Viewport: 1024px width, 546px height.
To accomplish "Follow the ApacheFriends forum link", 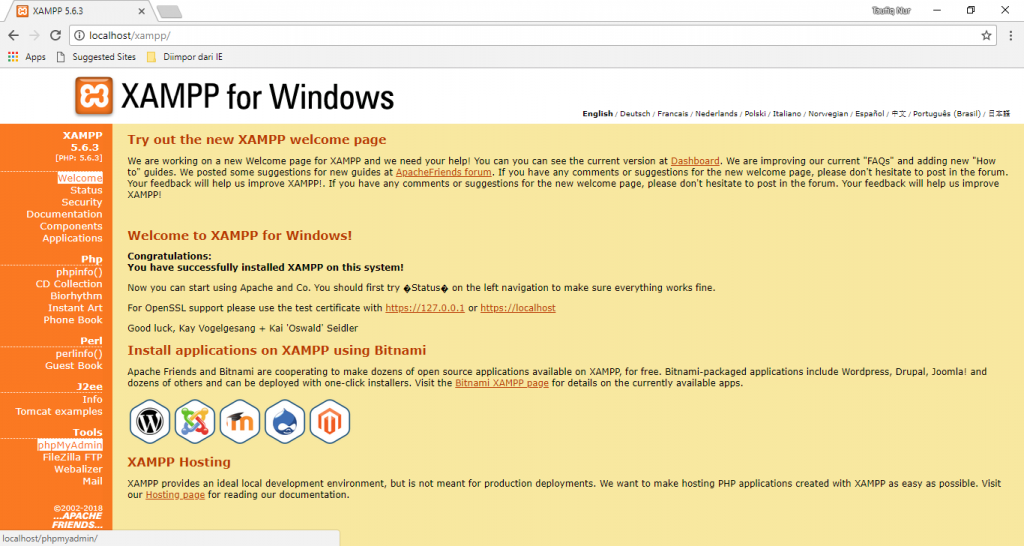I will click(x=443, y=172).
